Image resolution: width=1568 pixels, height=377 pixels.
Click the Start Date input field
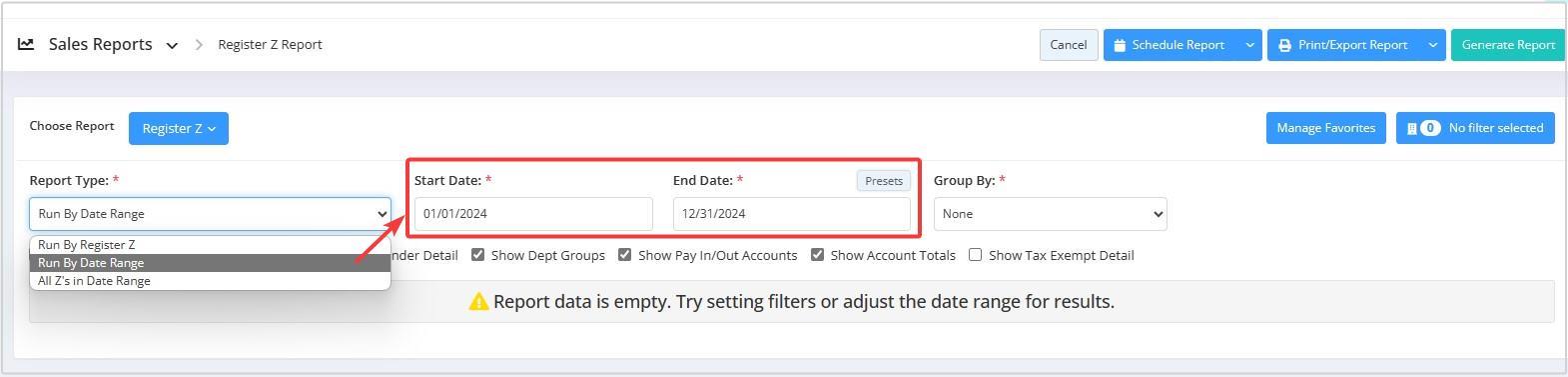click(533, 214)
